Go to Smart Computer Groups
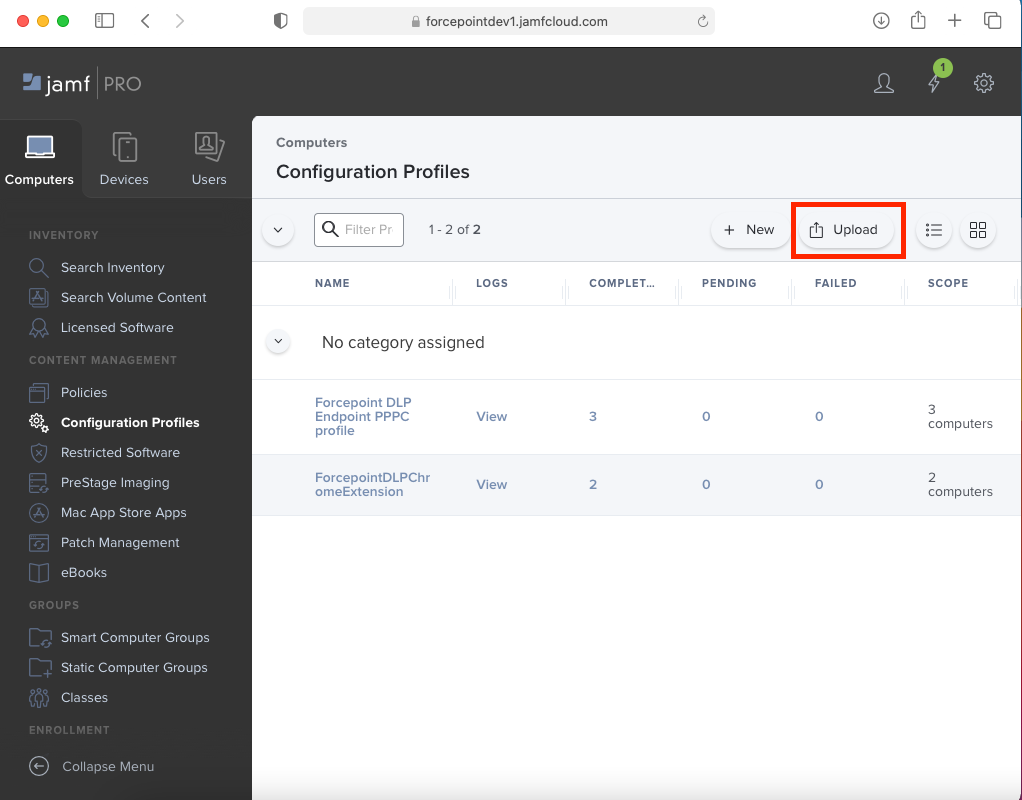This screenshot has height=800, width=1022. pyautogui.click(x=135, y=637)
